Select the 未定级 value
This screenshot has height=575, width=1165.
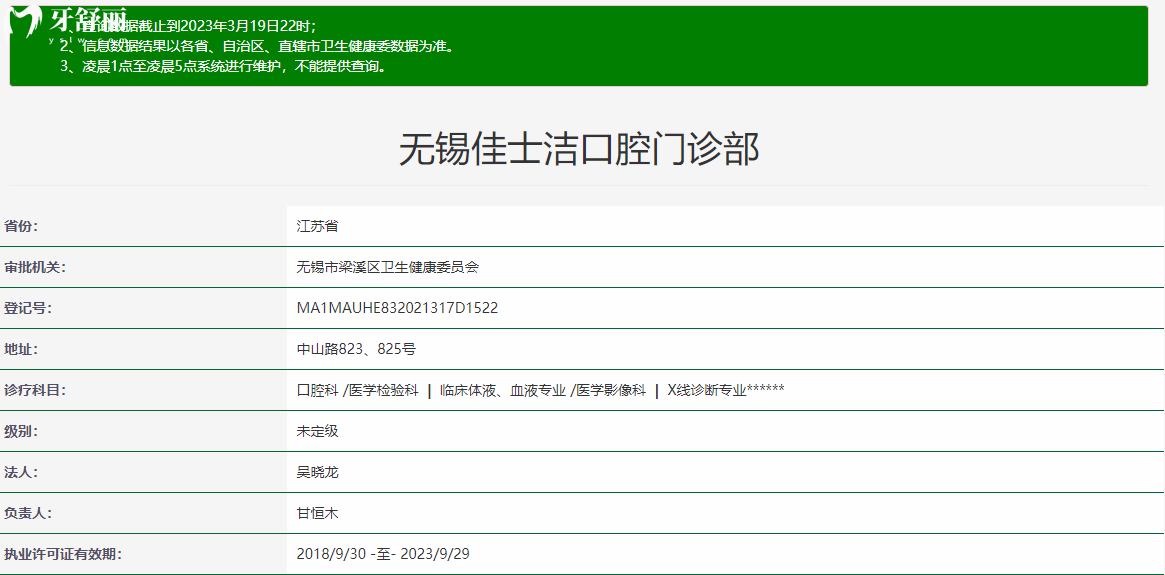click(x=317, y=431)
